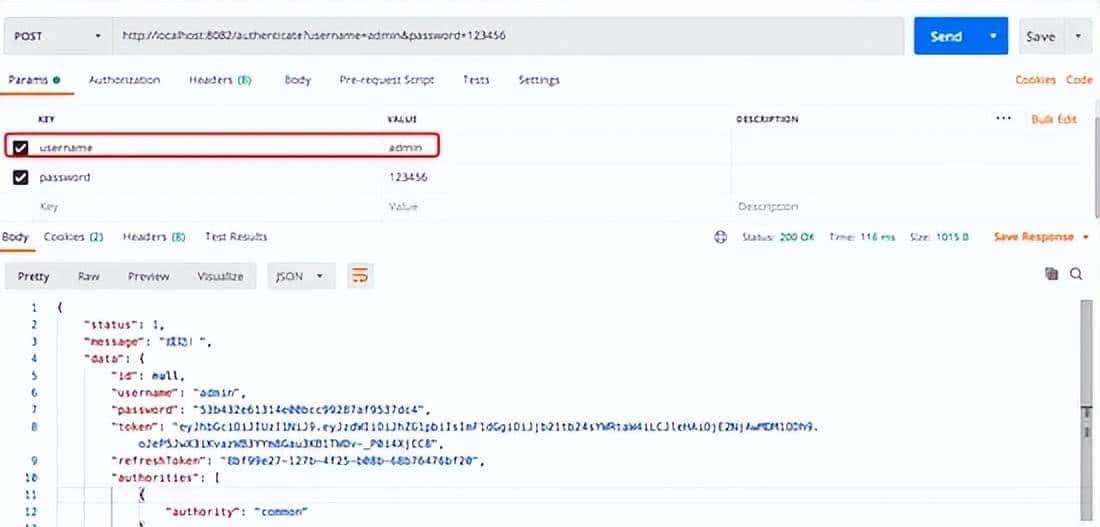1100x527 pixels.
Task: Click Bulk Edit
Action: pos(1054,119)
